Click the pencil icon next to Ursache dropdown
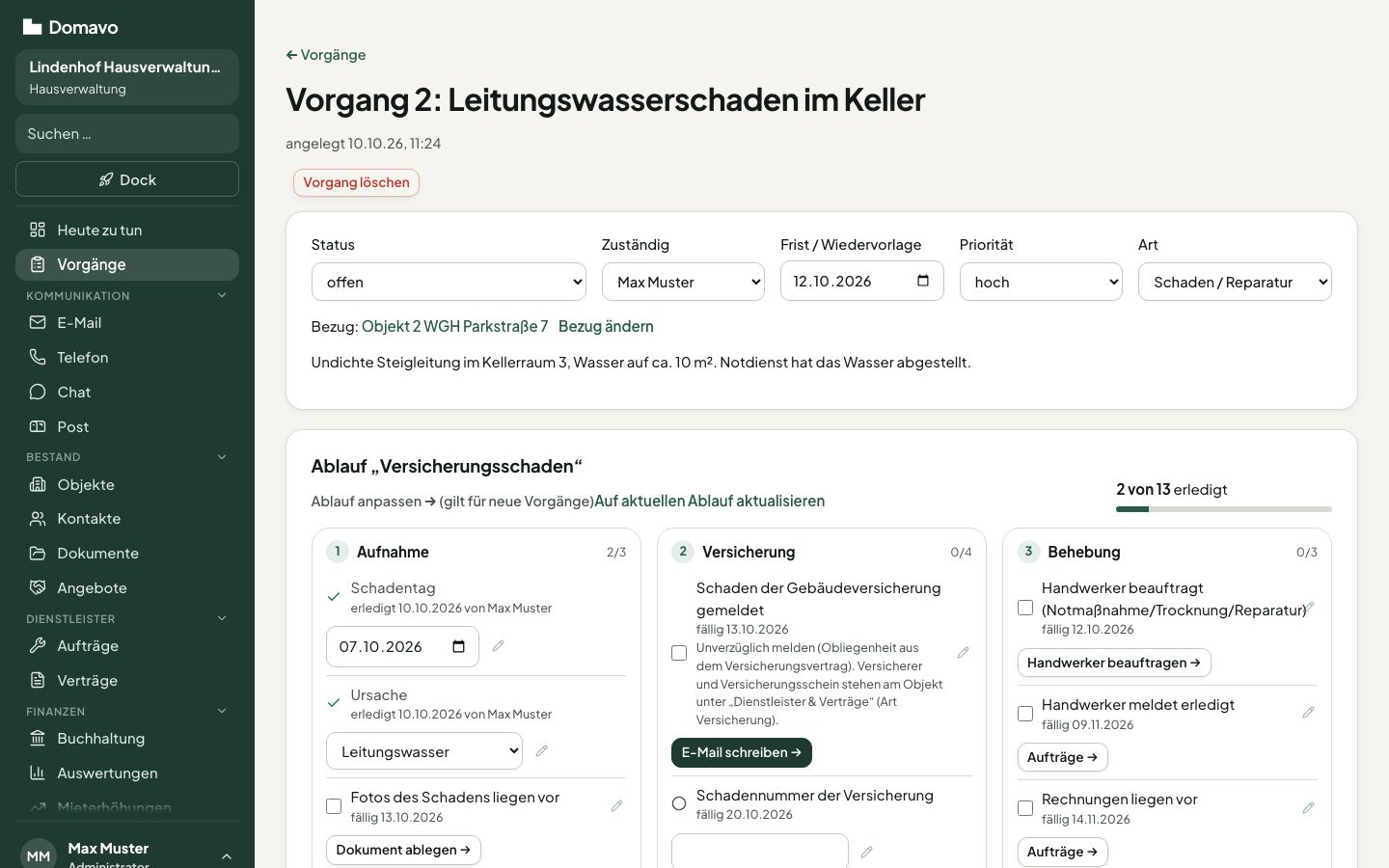Viewport: 1389px width, 868px height. click(x=542, y=750)
